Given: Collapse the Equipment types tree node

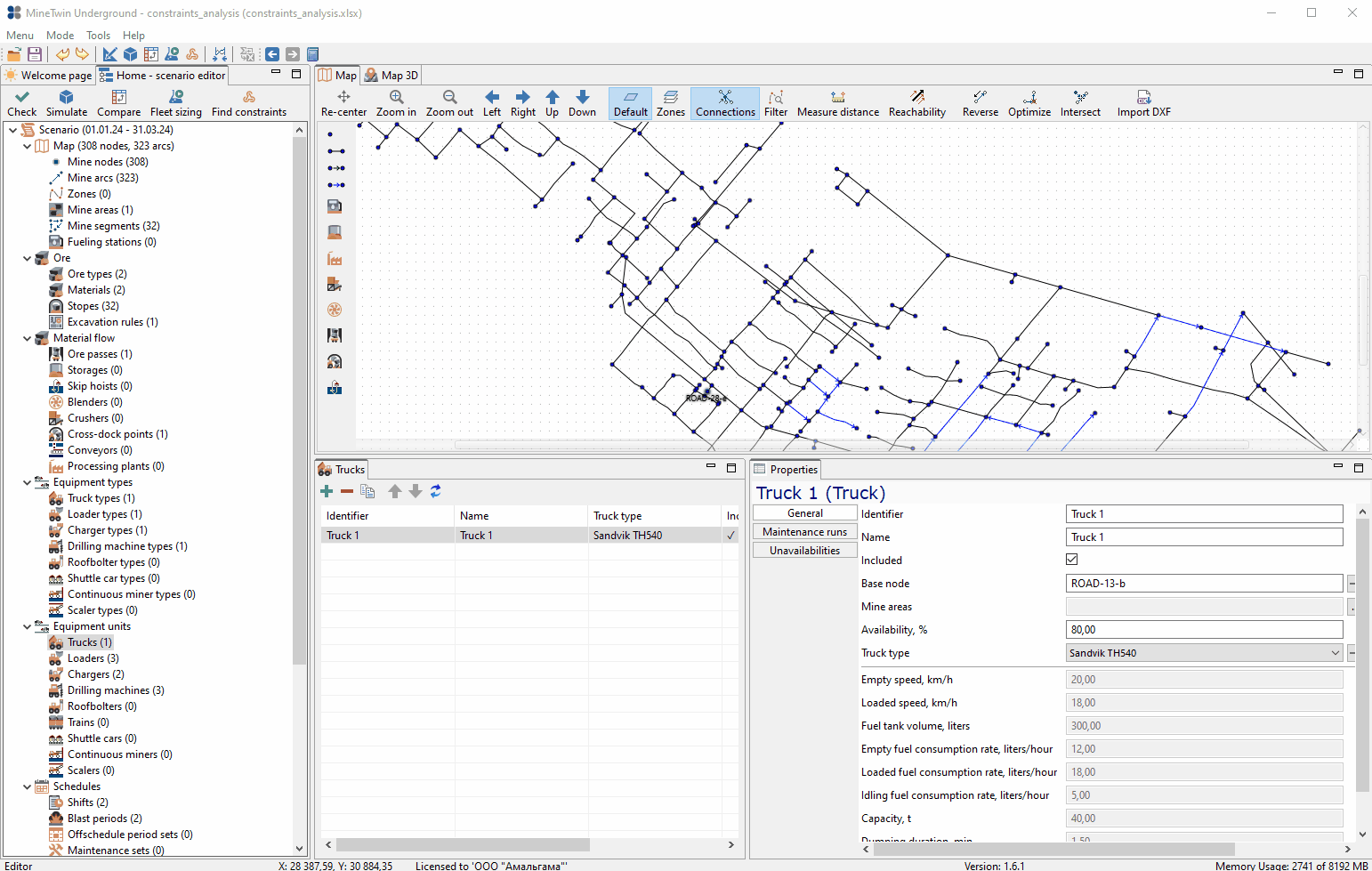Looking at the screenshot, I should tap(27, 482).
